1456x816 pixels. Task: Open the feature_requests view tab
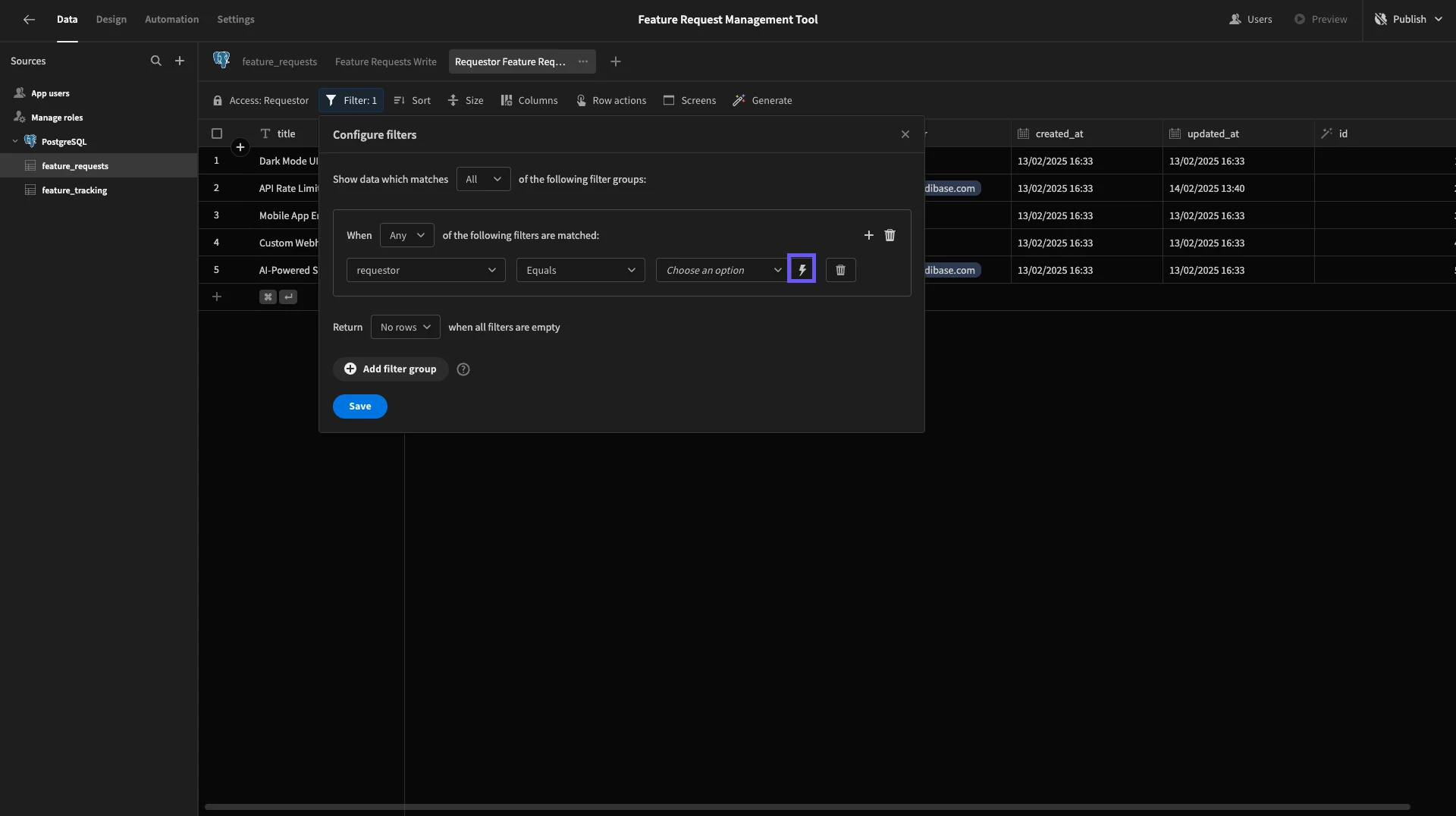tap(279, 61)
